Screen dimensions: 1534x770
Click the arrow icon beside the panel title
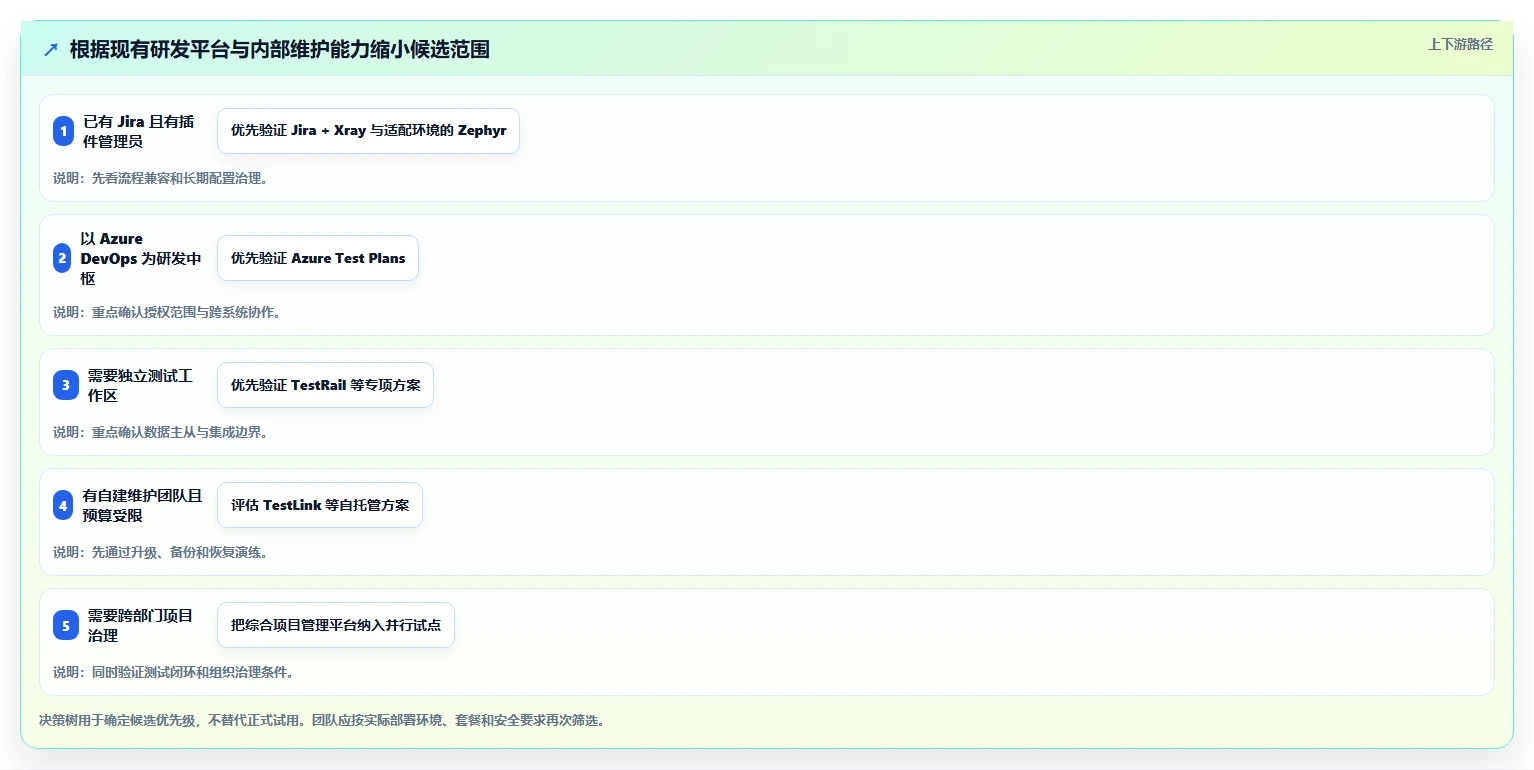click(51, 50)
